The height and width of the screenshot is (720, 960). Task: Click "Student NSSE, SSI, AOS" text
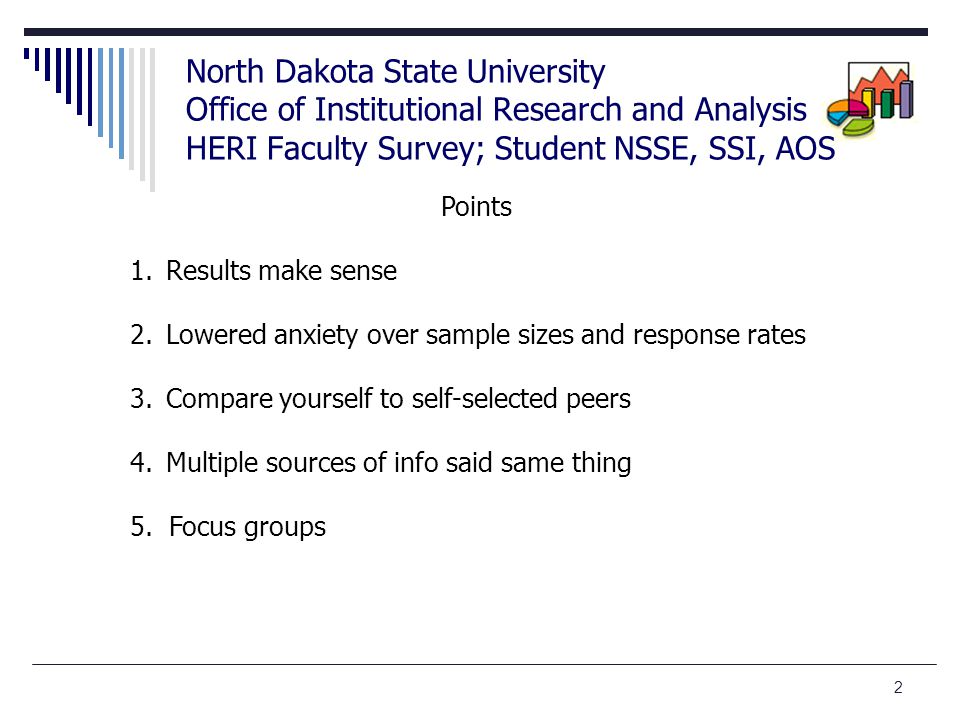665,149
